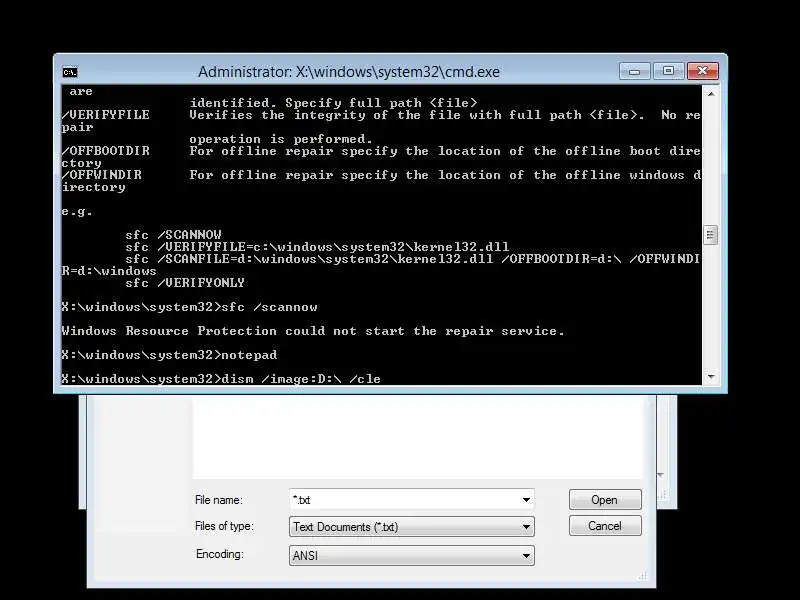Click cmd scrollbar down arrow

click(x=711, y=377)
